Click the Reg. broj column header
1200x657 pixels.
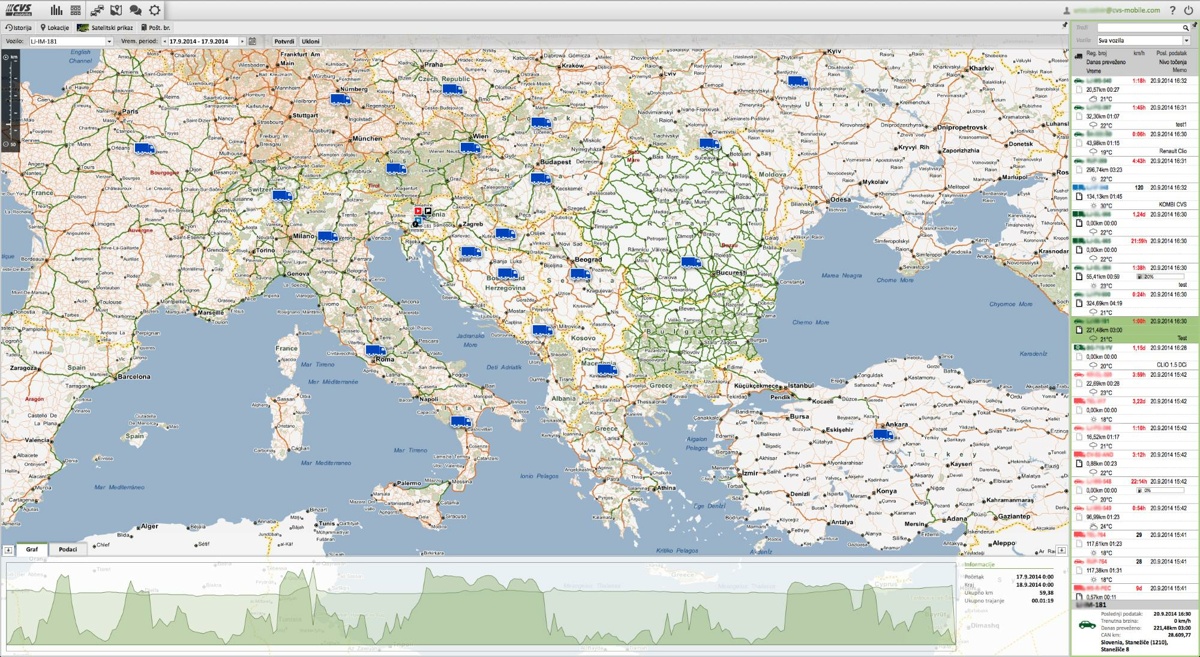click(x=1098, y=52)
